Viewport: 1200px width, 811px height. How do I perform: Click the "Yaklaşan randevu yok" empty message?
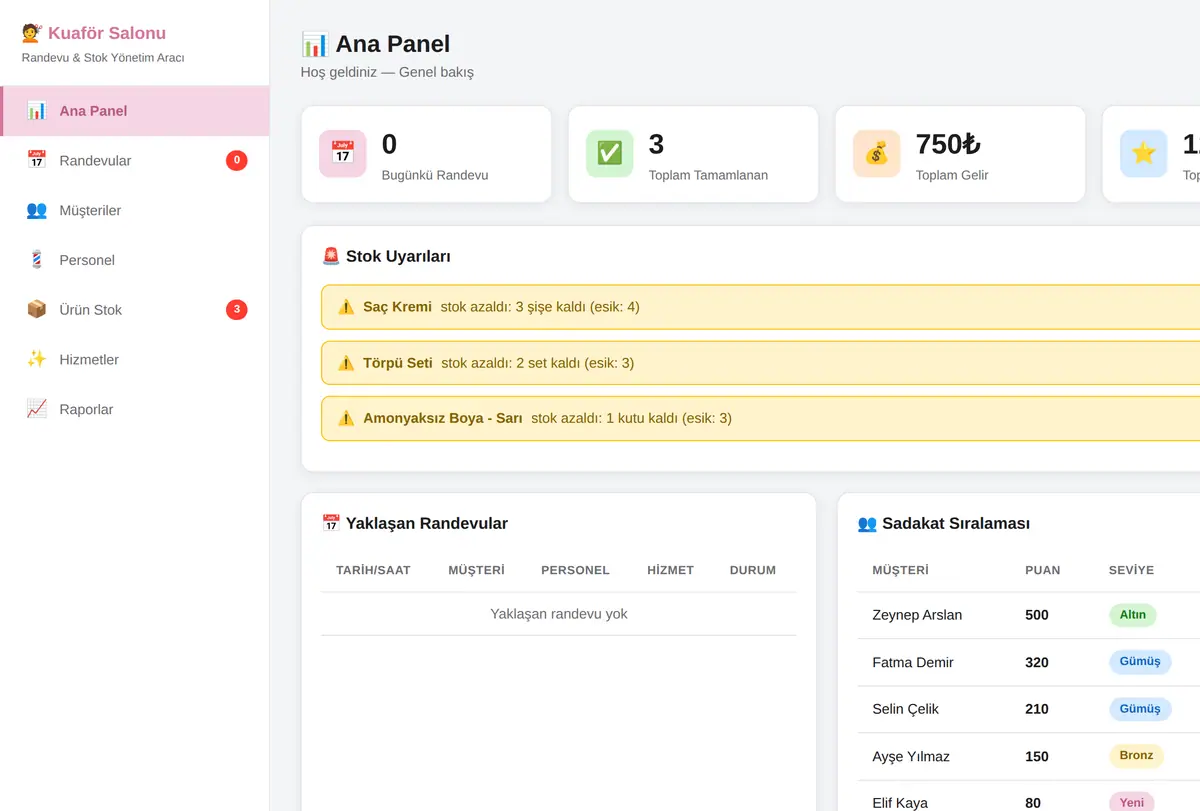[x=559, y=614]
